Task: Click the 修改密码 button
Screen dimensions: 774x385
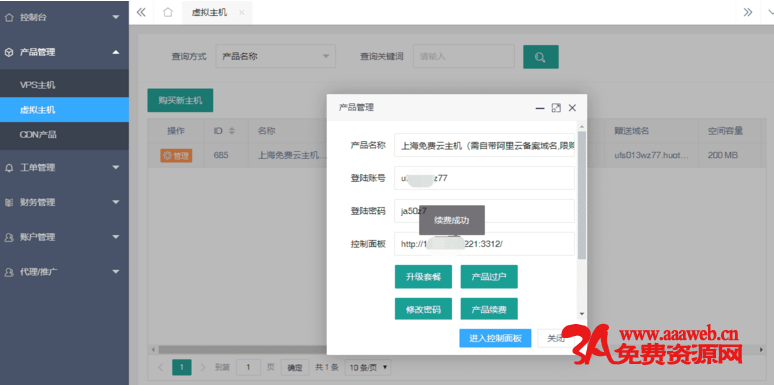Action: click(423, 309)
